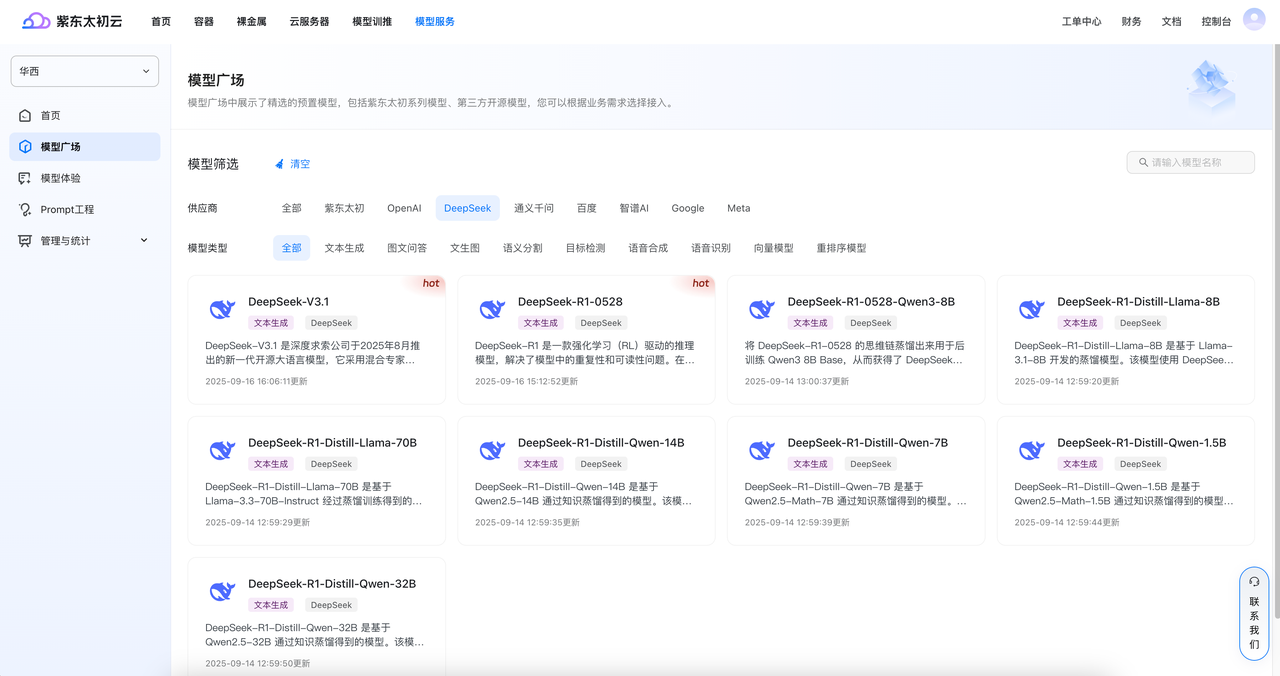The height and width of the screenshot is (676, 1280).
Task: Open the 华西 region dropdown
Action: coord(85,72)
